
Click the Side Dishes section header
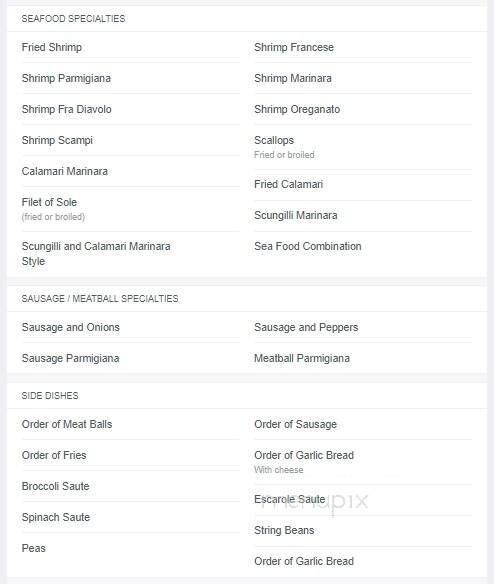[x=50, y=396]
